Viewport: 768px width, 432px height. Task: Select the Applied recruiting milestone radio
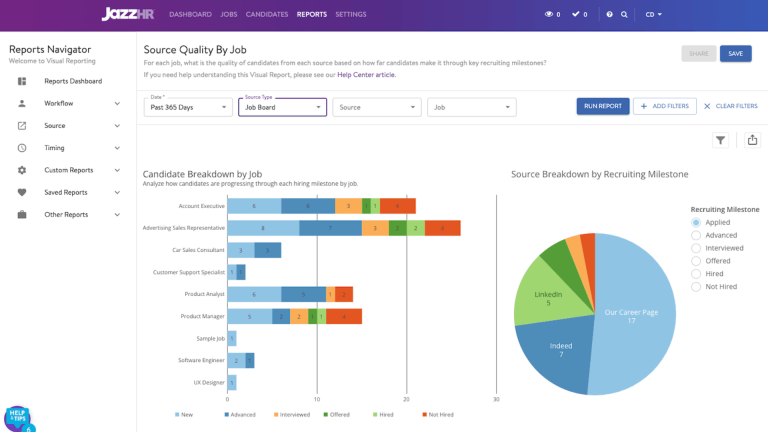coord(696,223)
